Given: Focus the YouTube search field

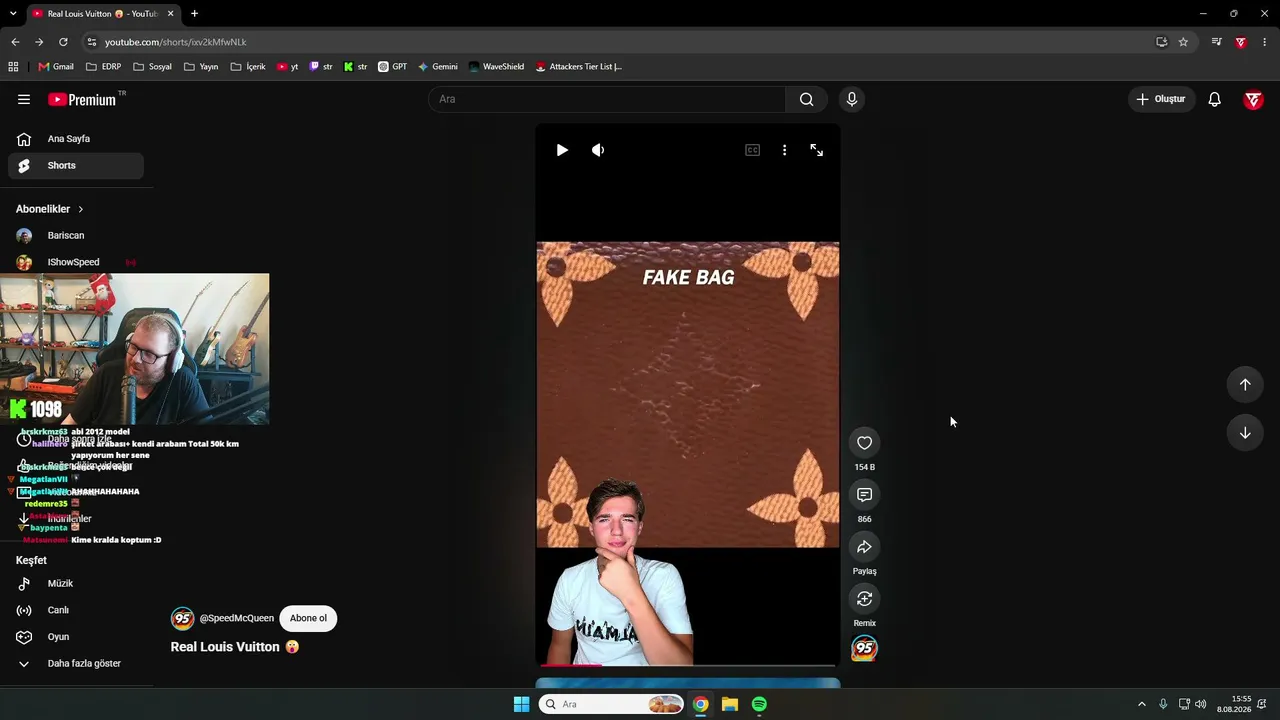Looking at the screenshot, I should click(x=607, y=99).
